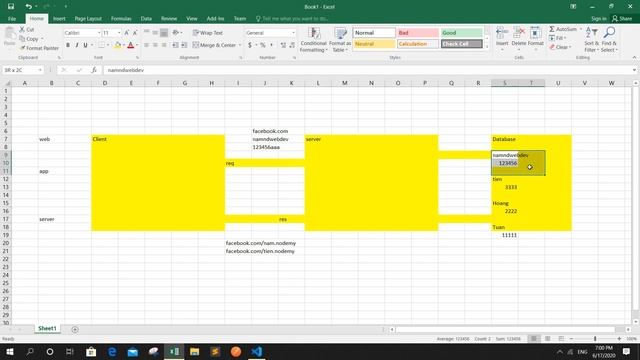Open File Explorer from taskbar
The width and height of the screenshot is (640, 360).
tap(195, 352)
